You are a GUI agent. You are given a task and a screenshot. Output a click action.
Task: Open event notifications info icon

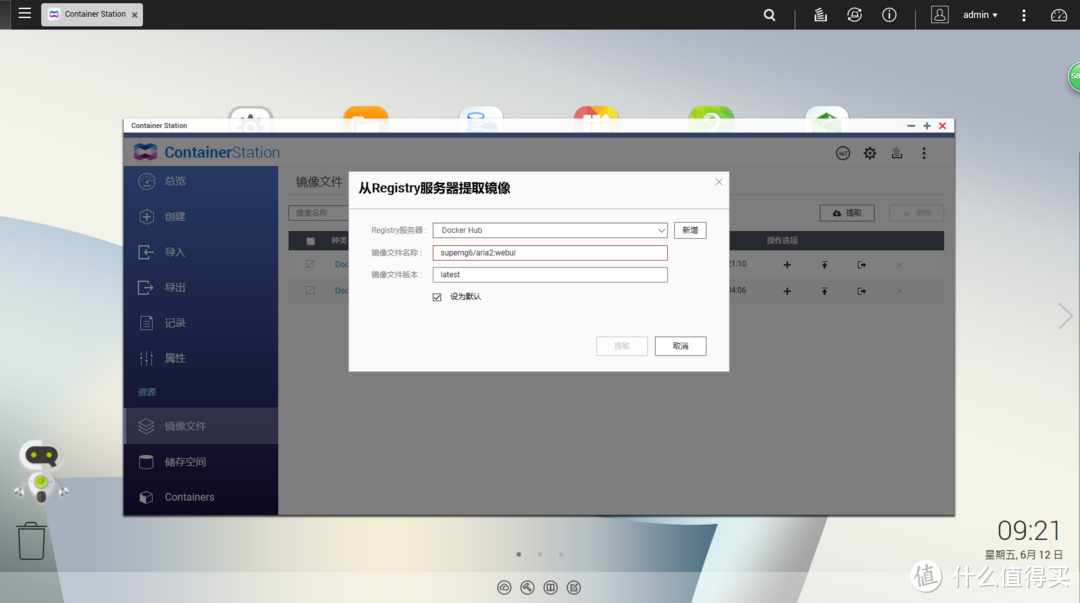(889, 14)
